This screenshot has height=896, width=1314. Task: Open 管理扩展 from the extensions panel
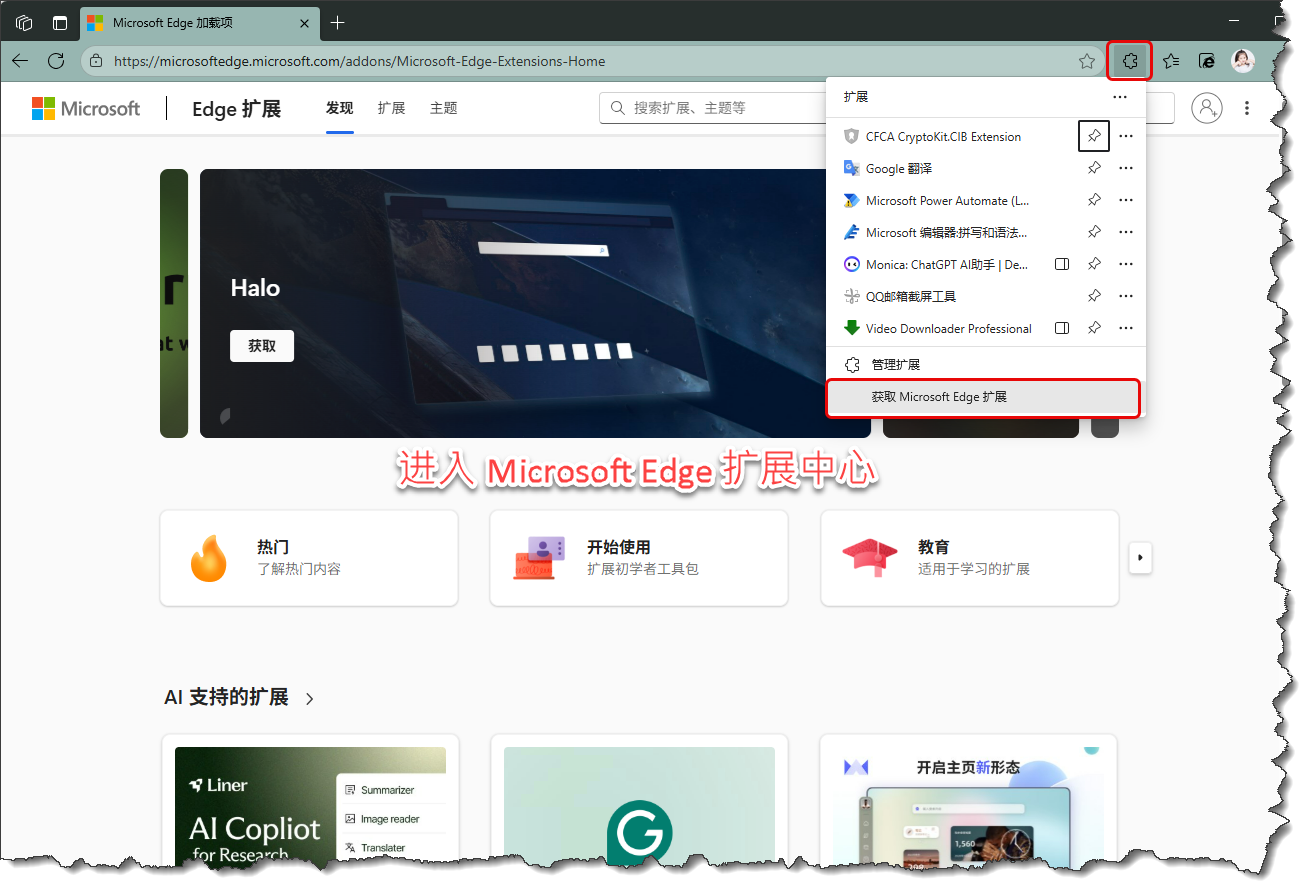pos(895,365)
